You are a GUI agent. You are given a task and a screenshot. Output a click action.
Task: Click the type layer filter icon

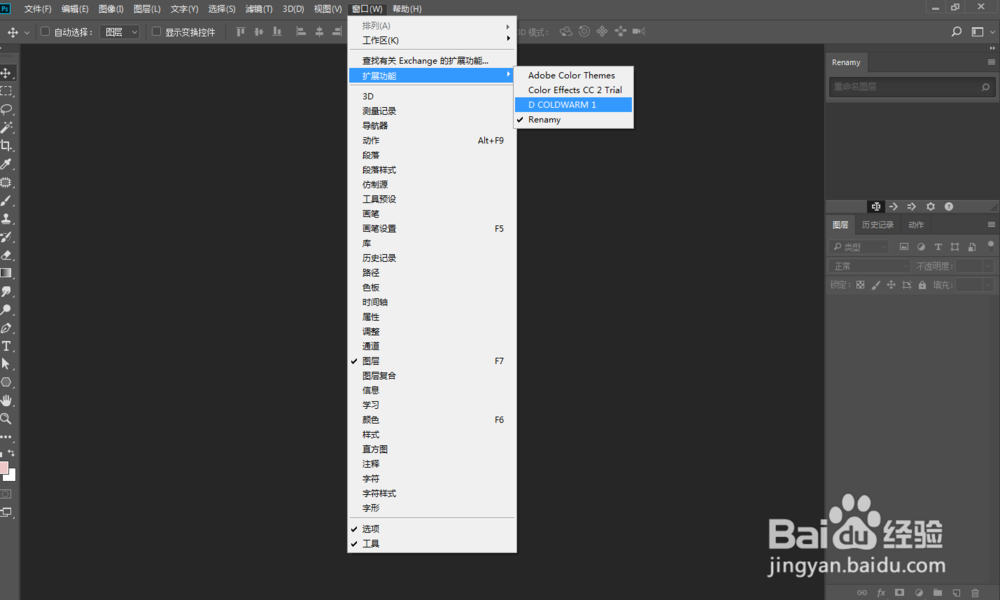click(938, 247)
